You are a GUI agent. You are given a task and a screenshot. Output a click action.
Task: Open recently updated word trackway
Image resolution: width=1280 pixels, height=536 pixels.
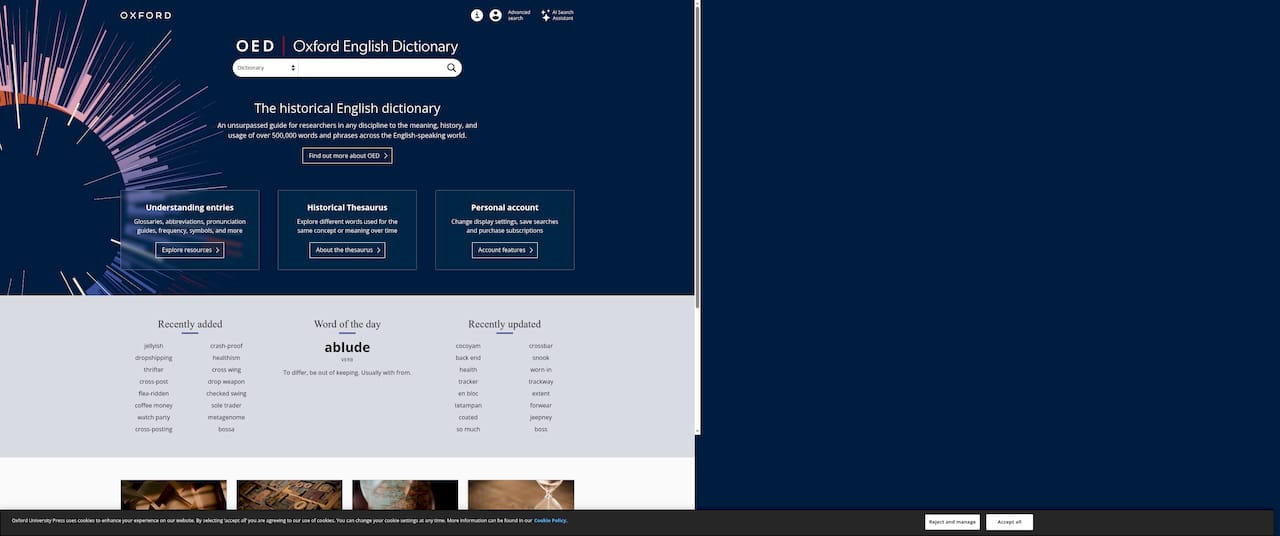541,382
